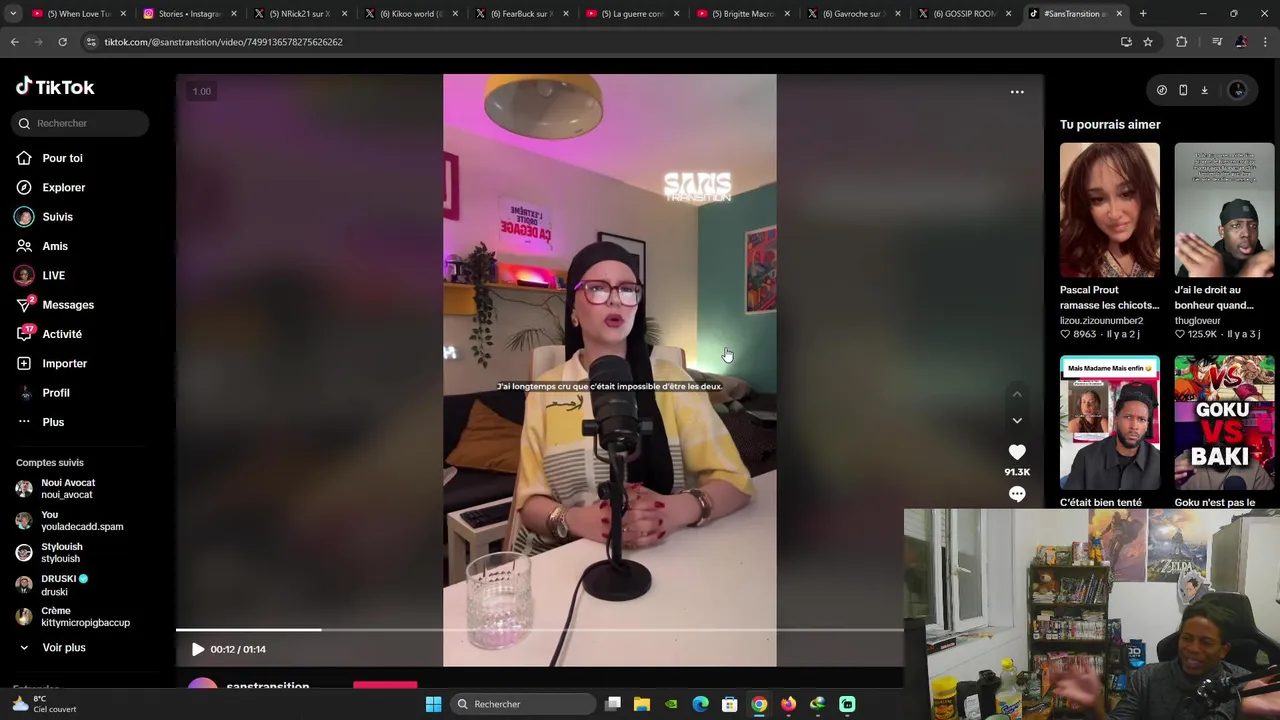Go back in browser history
The height and width of the screenshot is (720, 1280).
14,42
